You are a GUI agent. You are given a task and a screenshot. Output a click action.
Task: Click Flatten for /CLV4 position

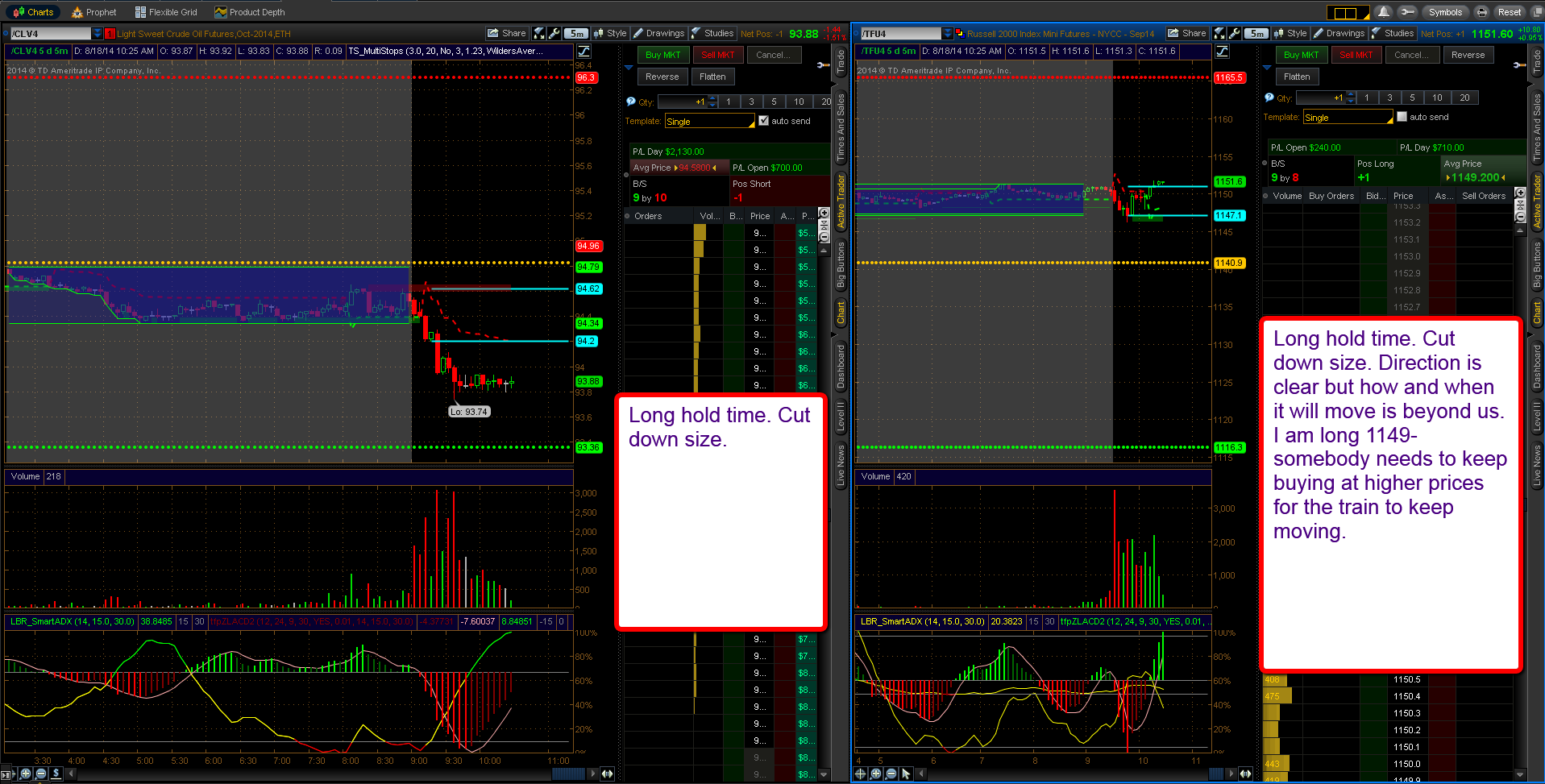[712, 77]
